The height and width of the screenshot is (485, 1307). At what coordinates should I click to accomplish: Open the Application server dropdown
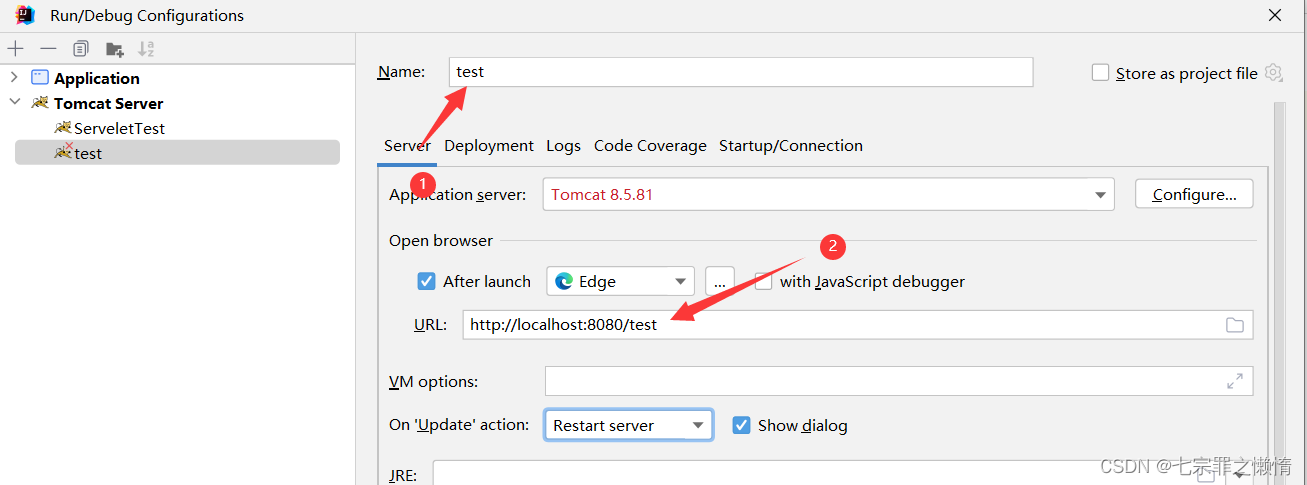point(1100,195)
